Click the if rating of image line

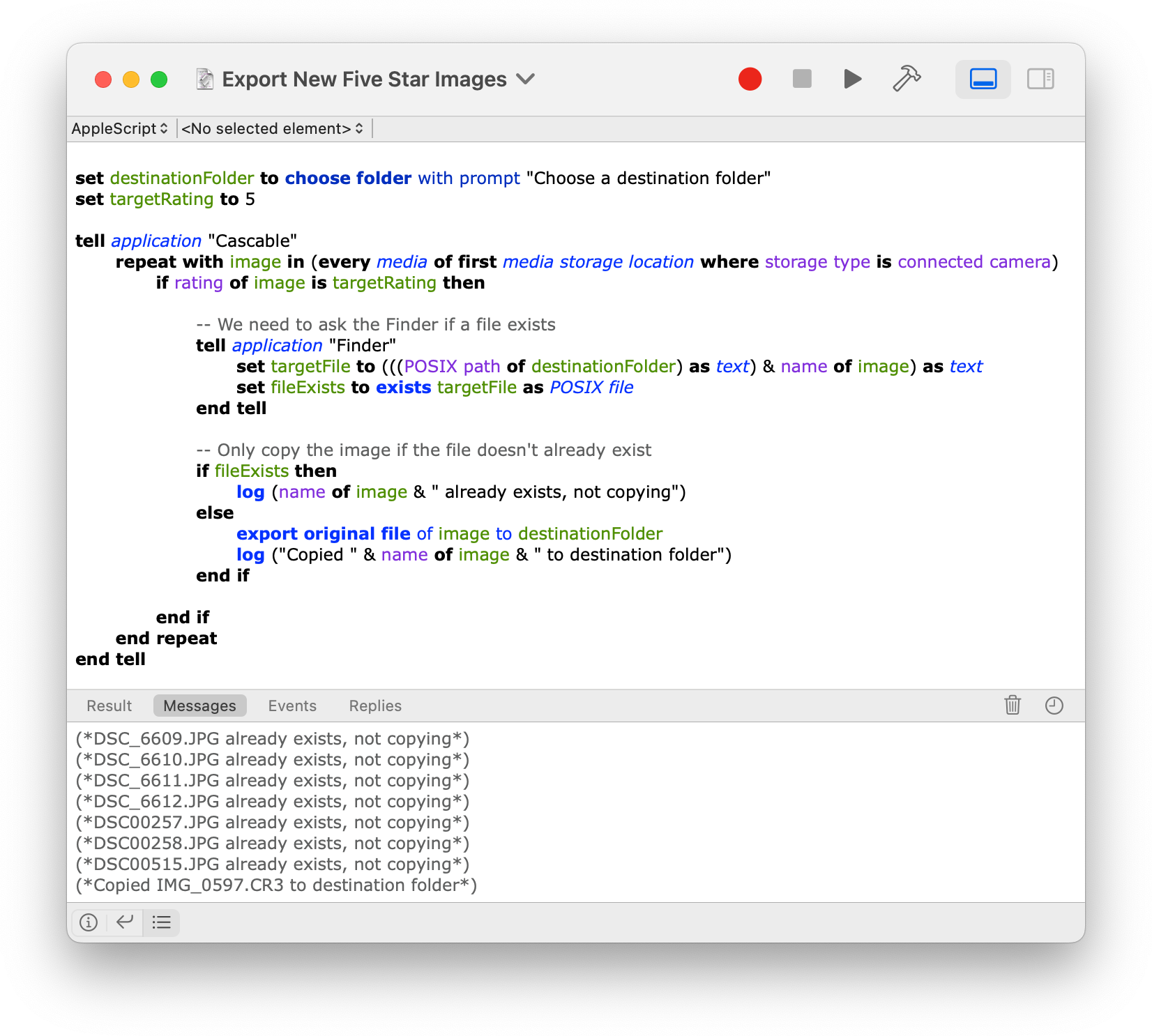(x=321, y=283)
